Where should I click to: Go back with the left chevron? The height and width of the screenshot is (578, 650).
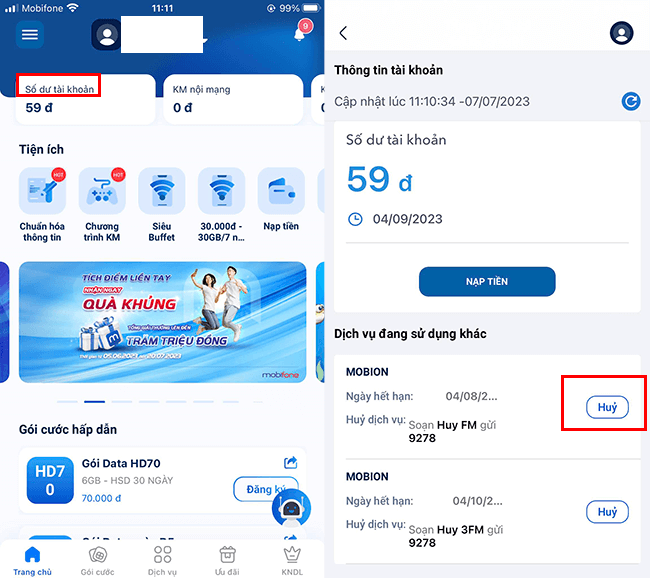[343, 33]
